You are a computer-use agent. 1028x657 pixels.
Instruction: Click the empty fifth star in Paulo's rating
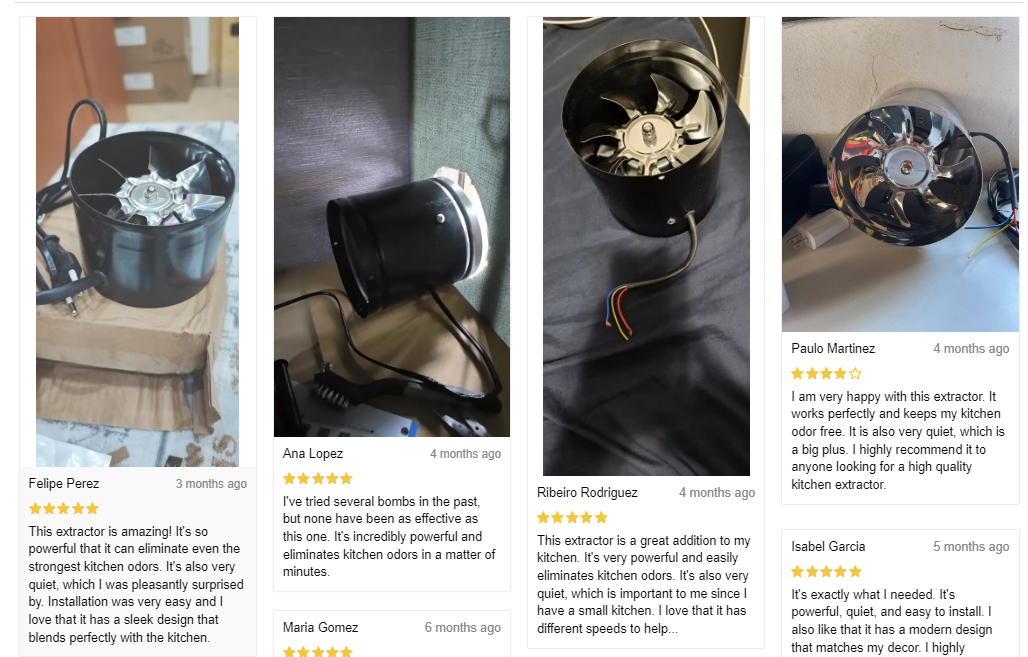855,374
